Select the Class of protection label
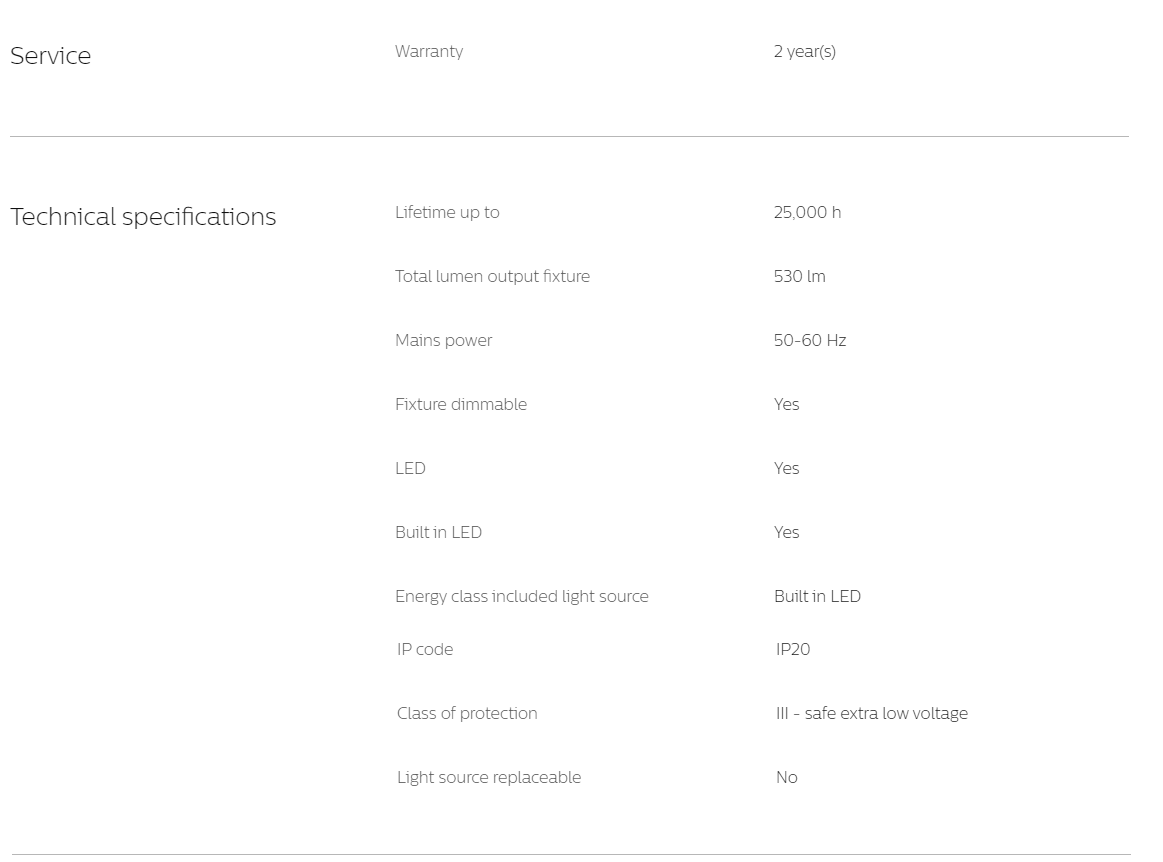 (467, 713)
